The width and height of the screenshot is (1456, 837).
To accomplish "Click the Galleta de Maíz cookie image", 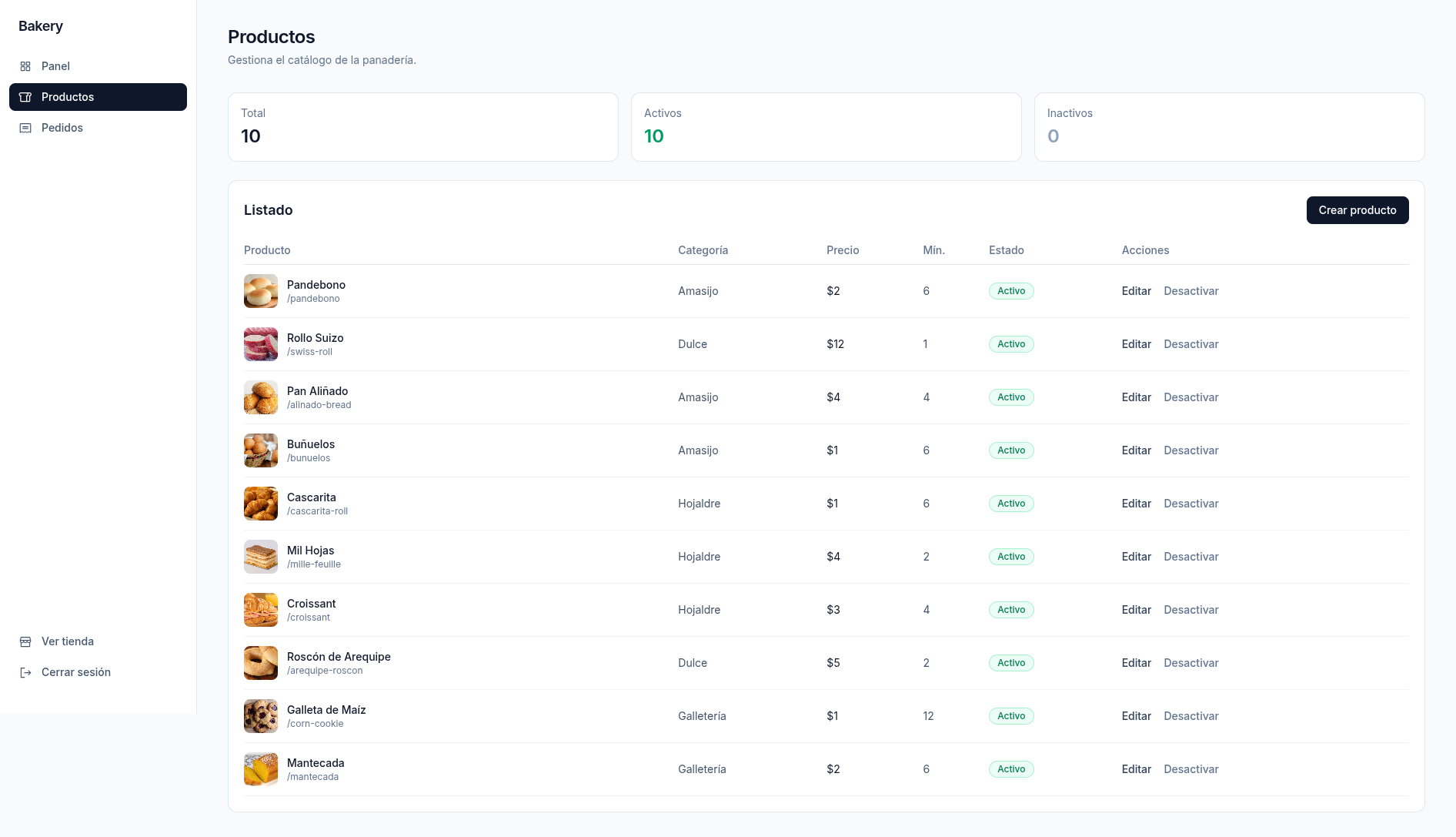I will pos(261,716).
